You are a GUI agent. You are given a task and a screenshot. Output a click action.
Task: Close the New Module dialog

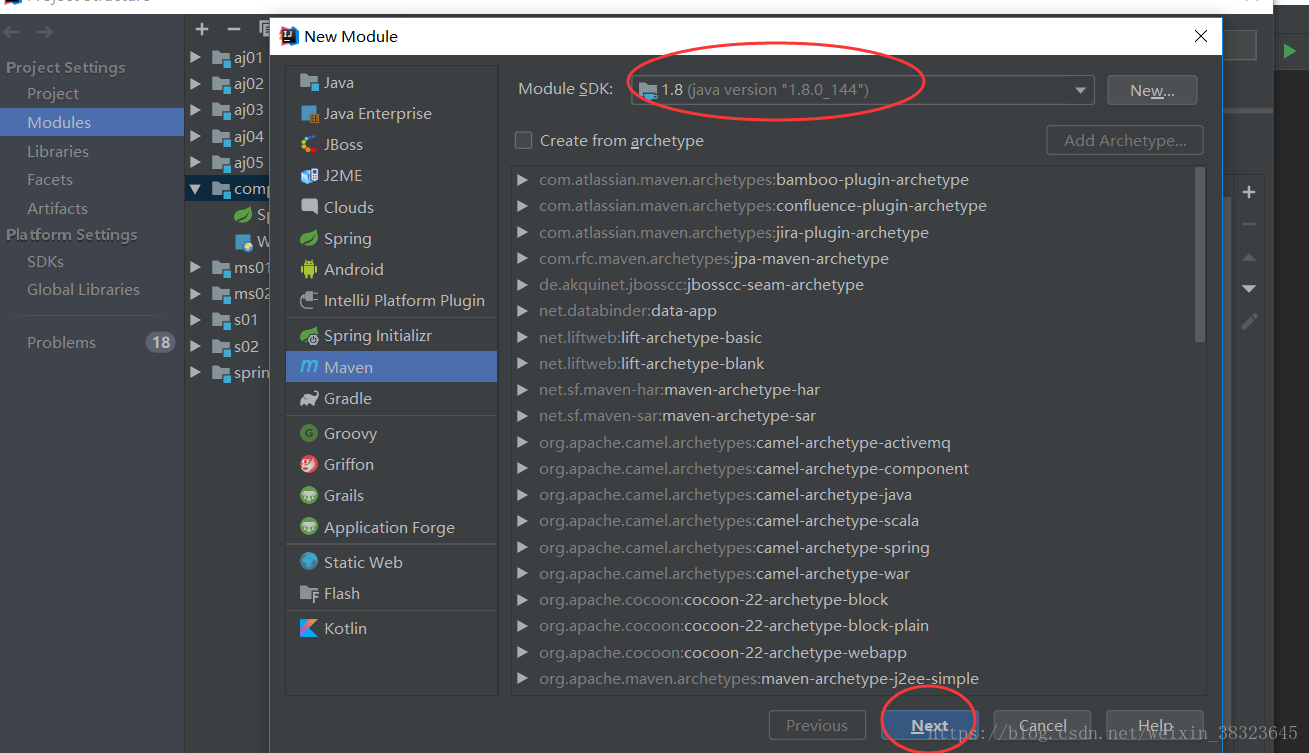click(x=1201, y=36)
